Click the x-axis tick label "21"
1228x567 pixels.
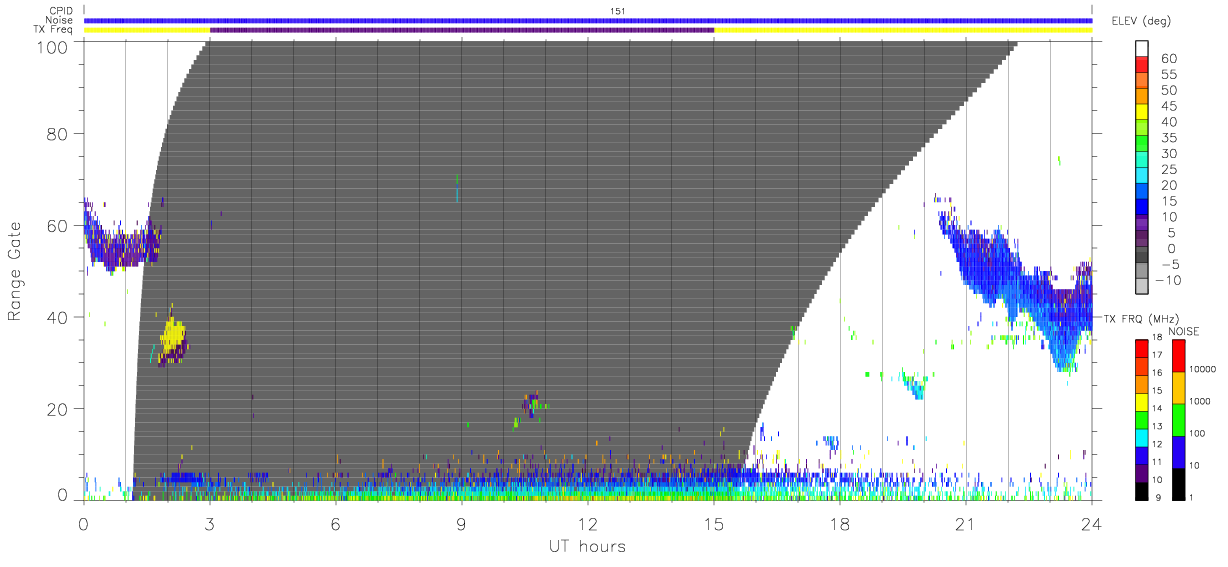point(965,524)
